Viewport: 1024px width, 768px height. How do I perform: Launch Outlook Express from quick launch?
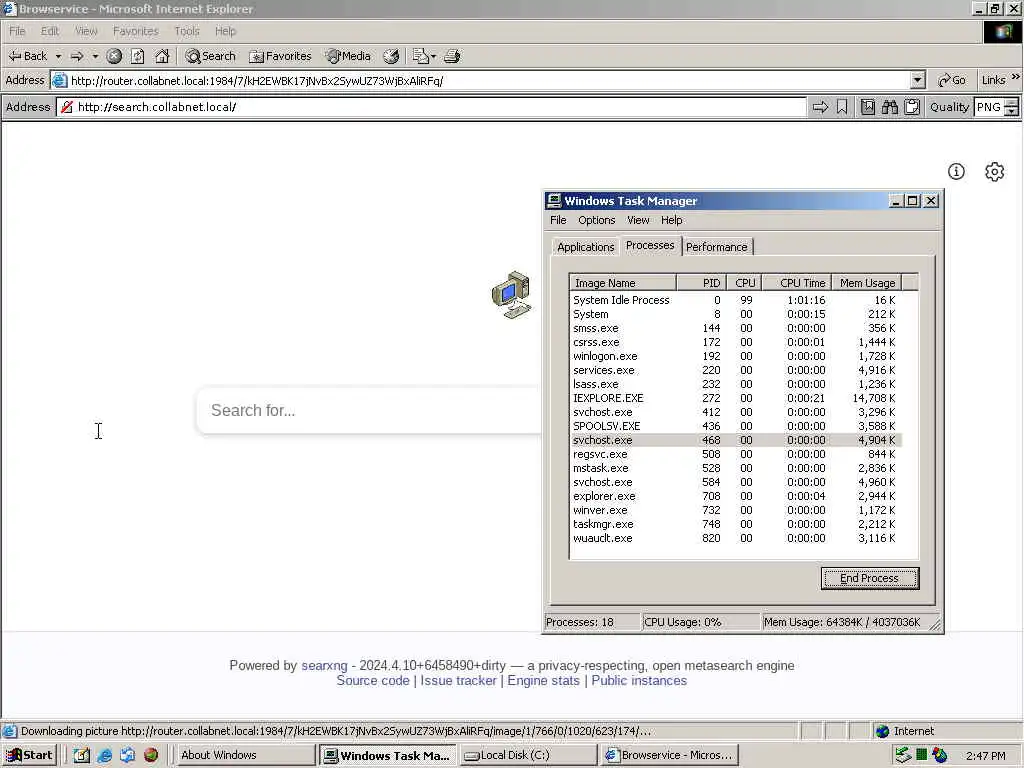pos(127,756)
